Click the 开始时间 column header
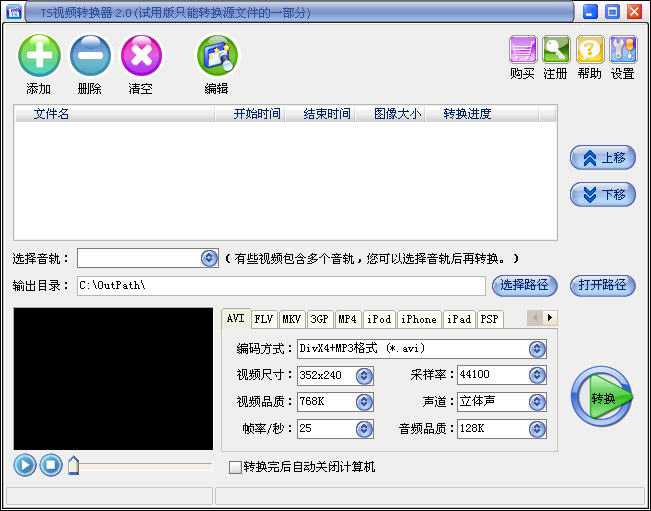This screenshot has height=511, width=651. click(x=250, y=114)
